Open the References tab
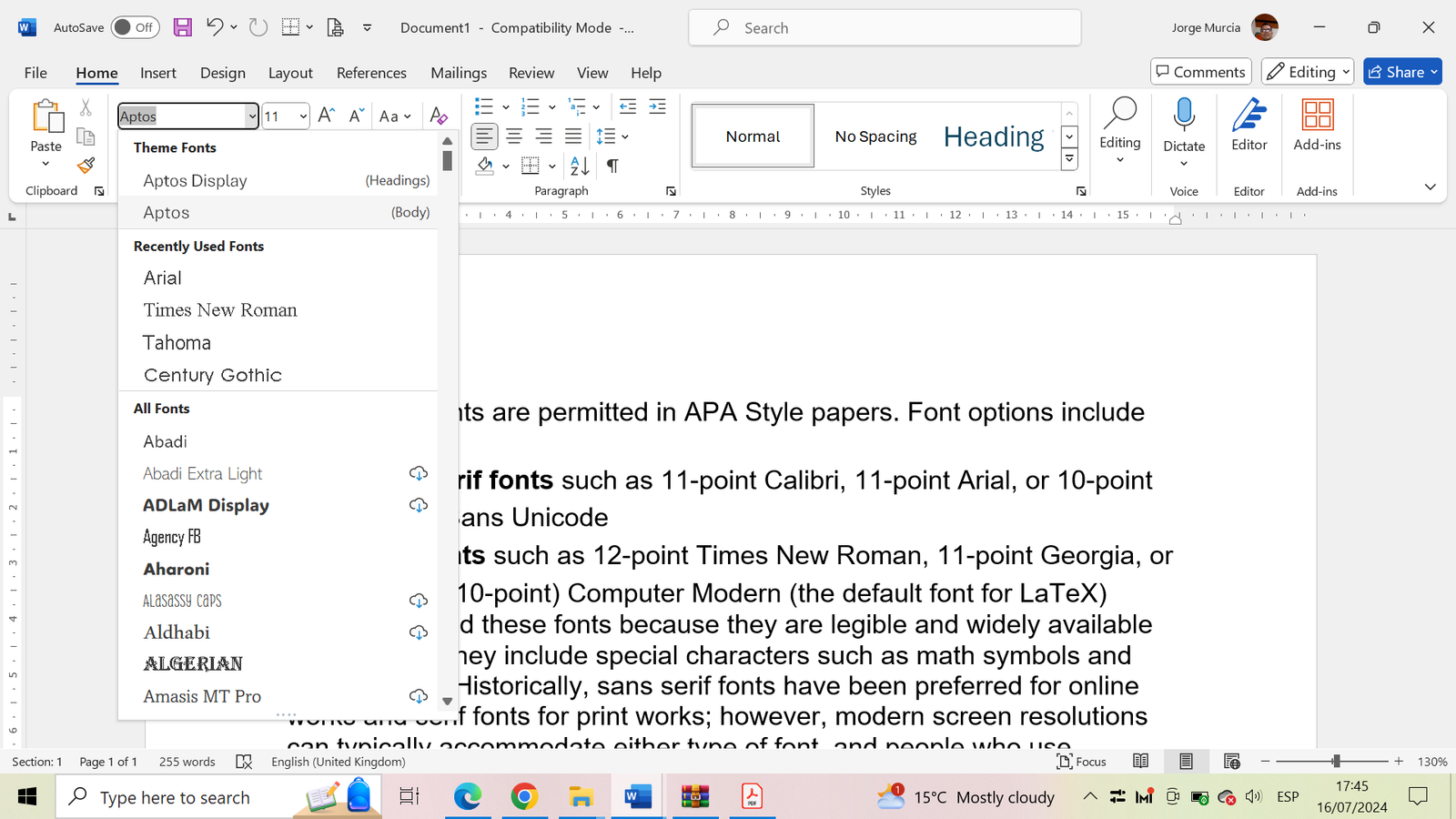The width and height of the screenshot is (1456, 819). (371, 73)
